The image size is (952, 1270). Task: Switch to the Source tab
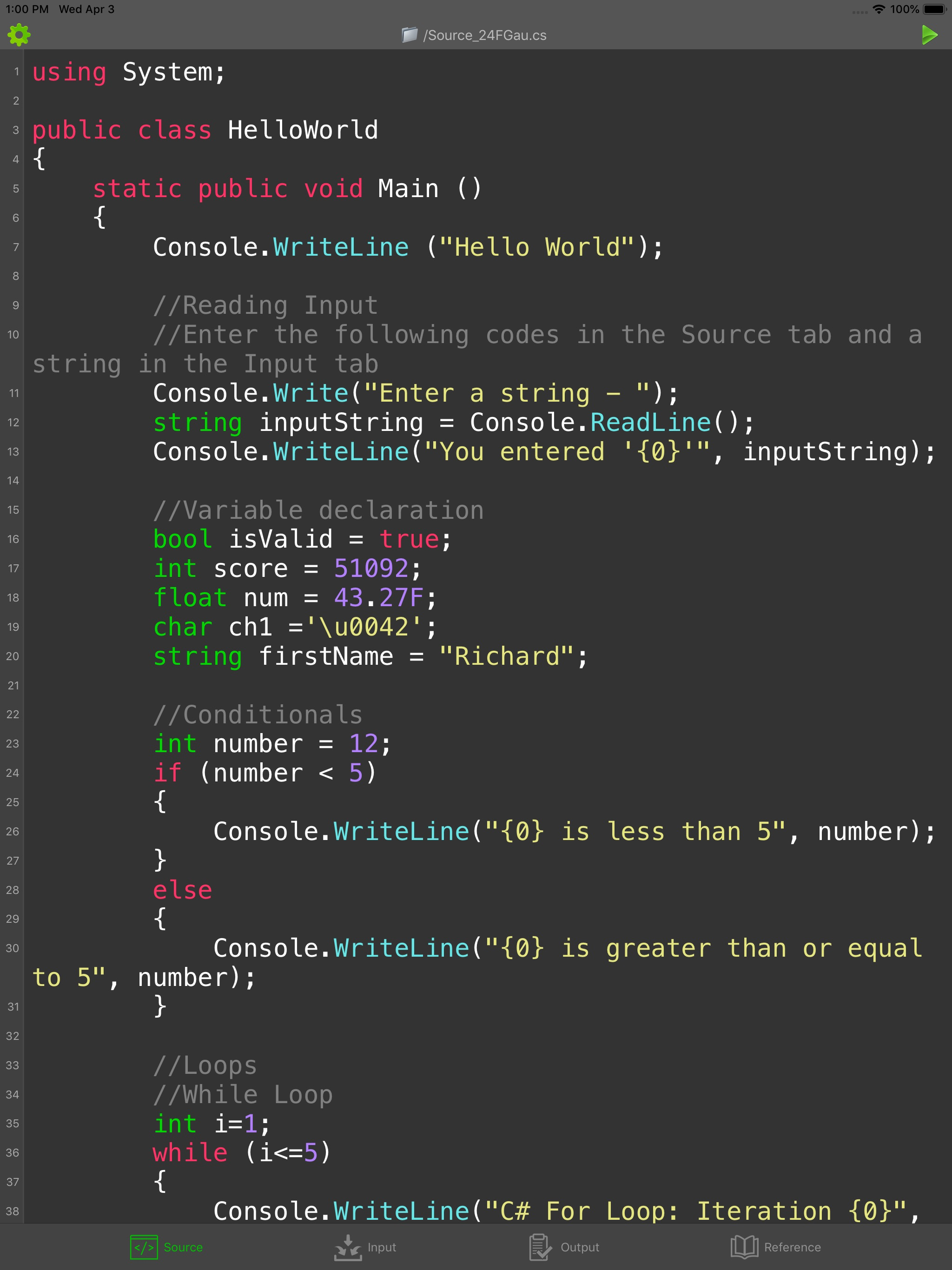[x=183, y=1247]
